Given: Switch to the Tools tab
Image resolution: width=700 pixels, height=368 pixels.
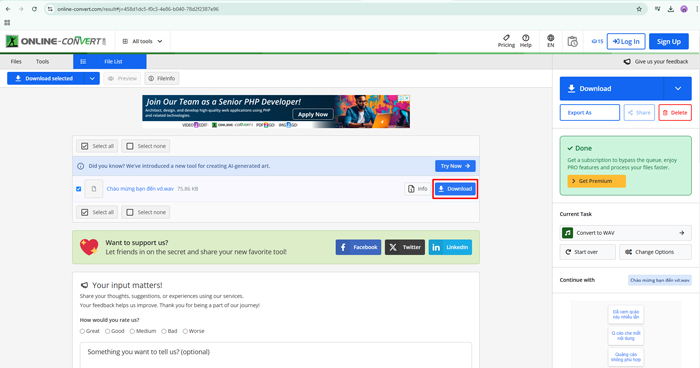Looking at the screenshot, I should (x=42, y=62).
